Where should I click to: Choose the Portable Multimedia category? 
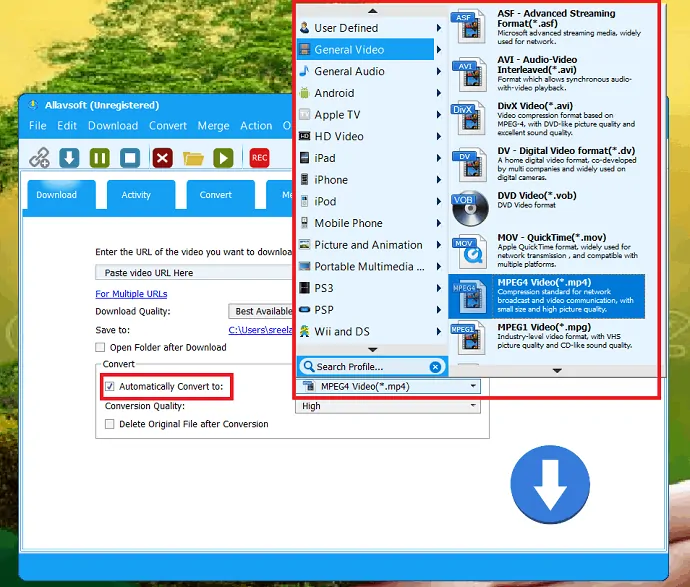pyautogui.click(x=371, y=266)
